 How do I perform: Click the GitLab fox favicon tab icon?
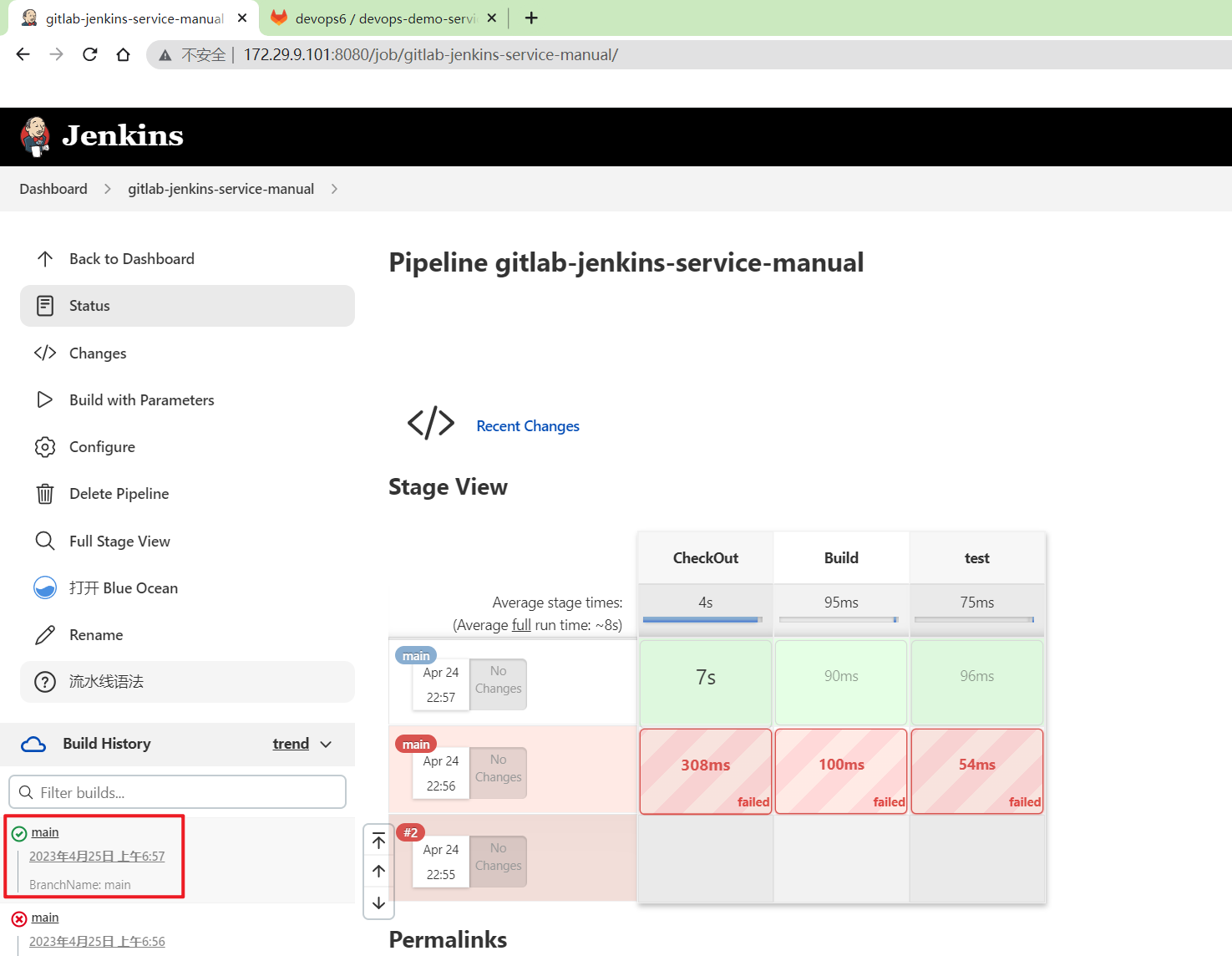(279, 18)
